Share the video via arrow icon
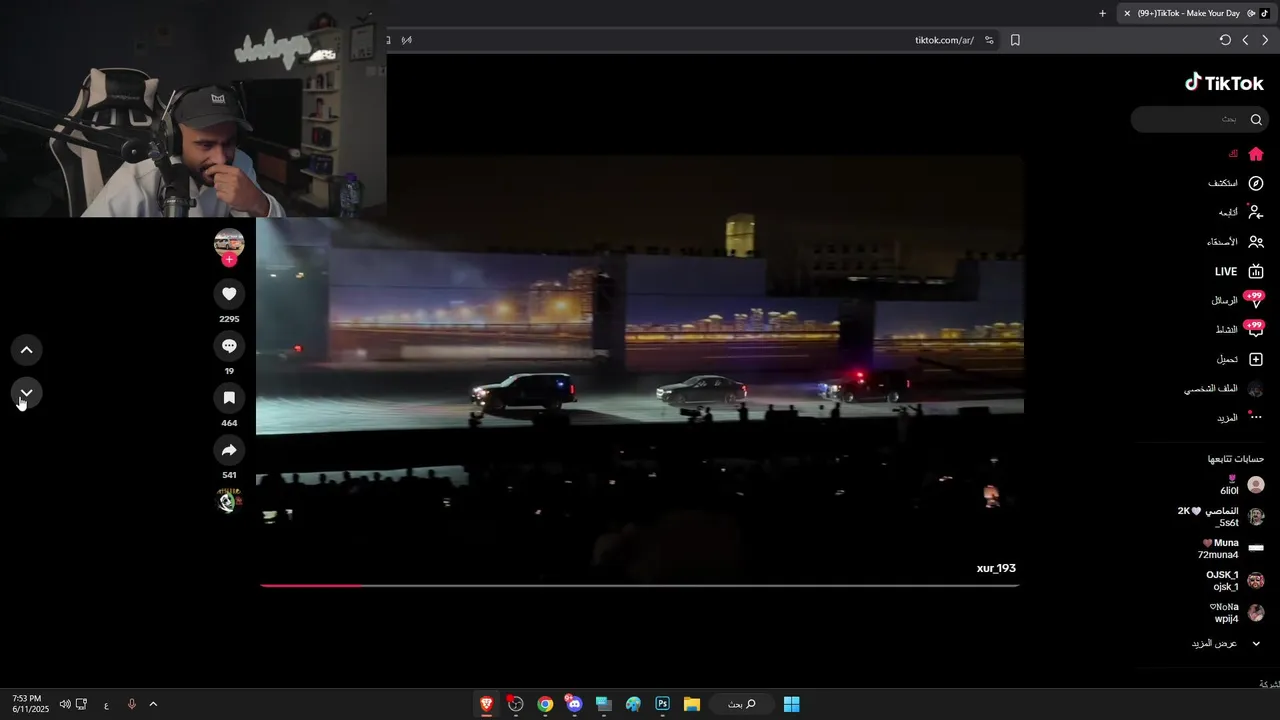The image size is (1280, 720). coord(229,450)
